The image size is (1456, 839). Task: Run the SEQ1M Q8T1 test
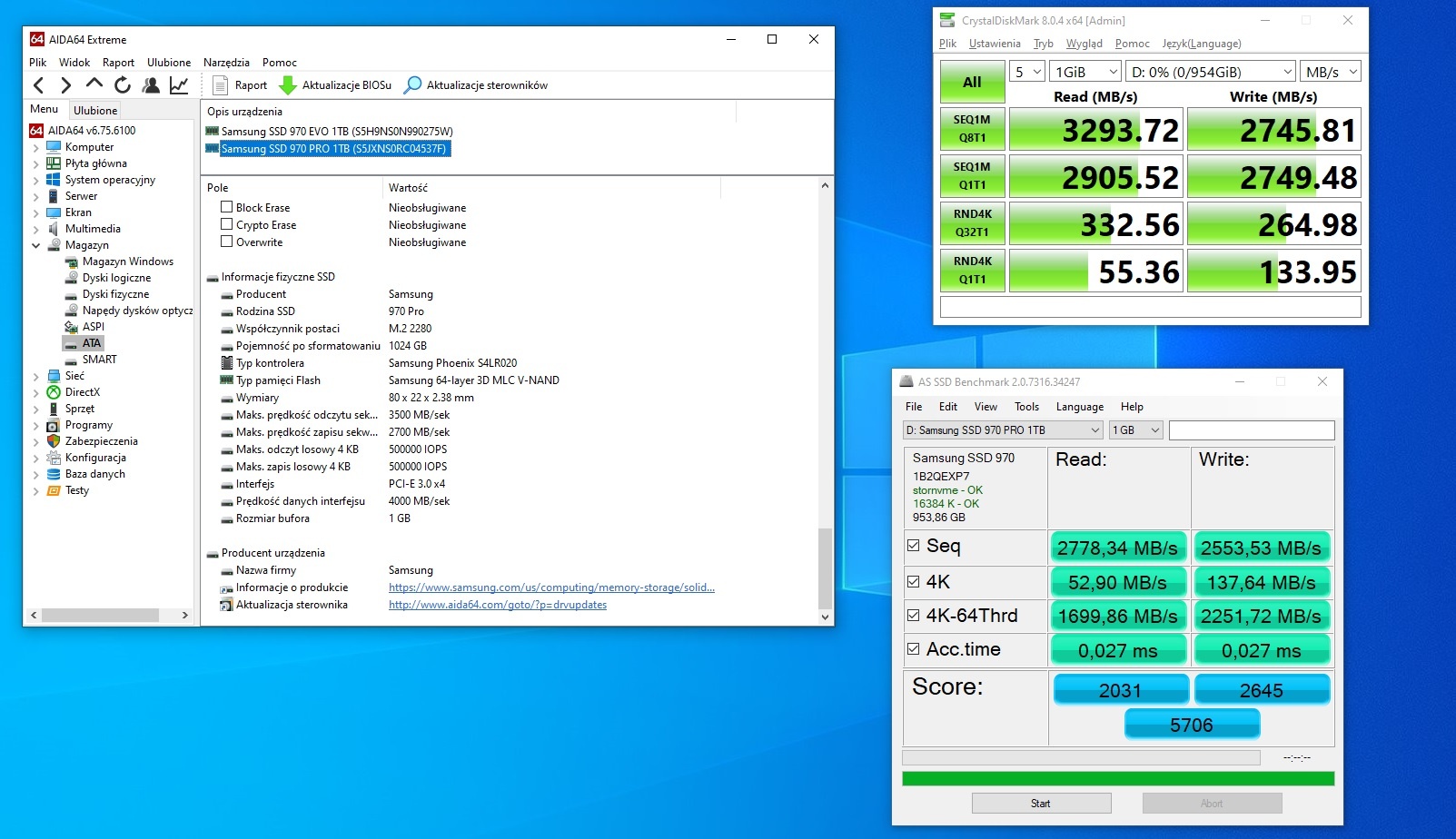972,129
